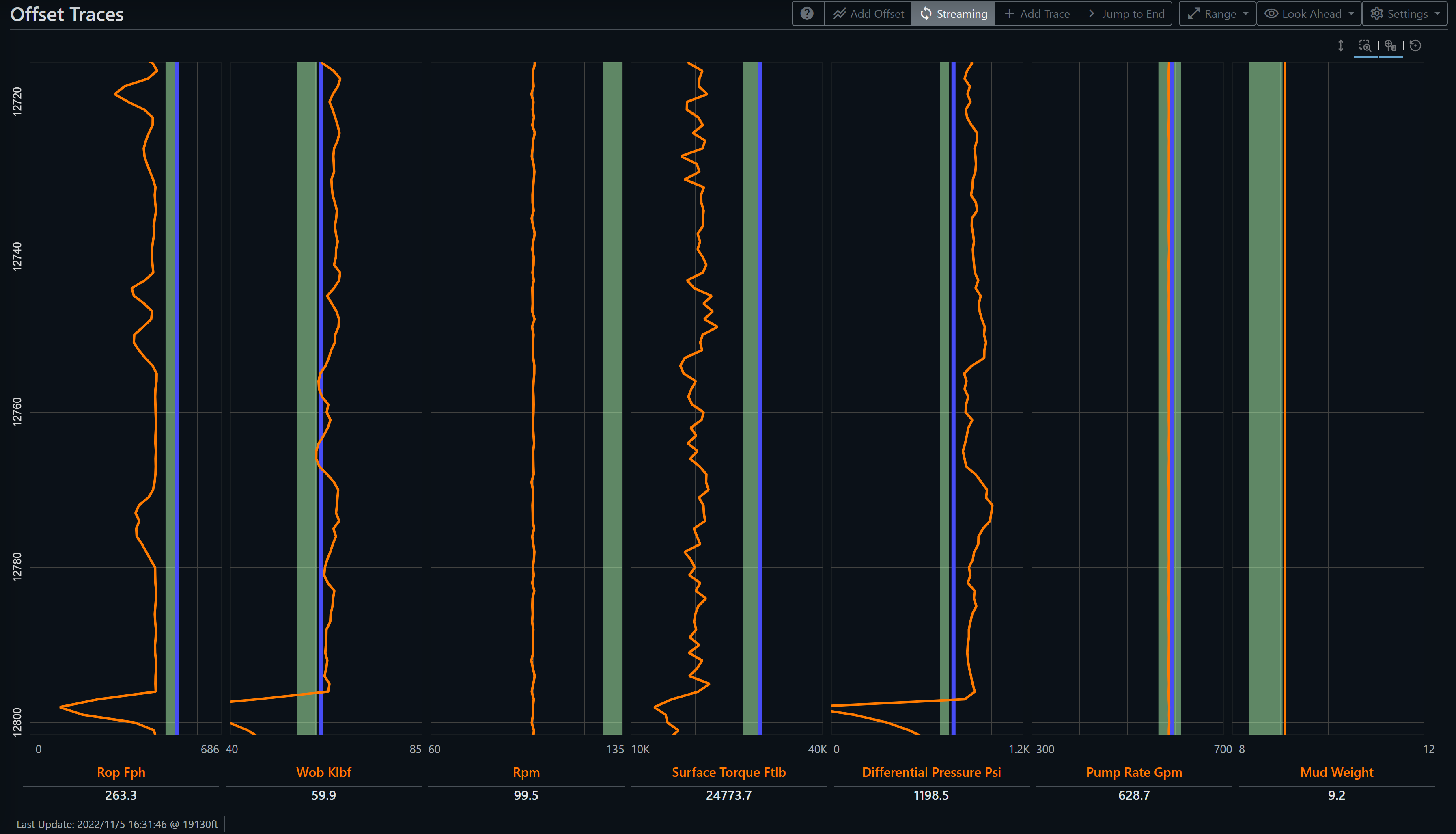1456x834 pixels.
Task: Click the chevron icon beside Jump to End
Action: coord(1092,14)
